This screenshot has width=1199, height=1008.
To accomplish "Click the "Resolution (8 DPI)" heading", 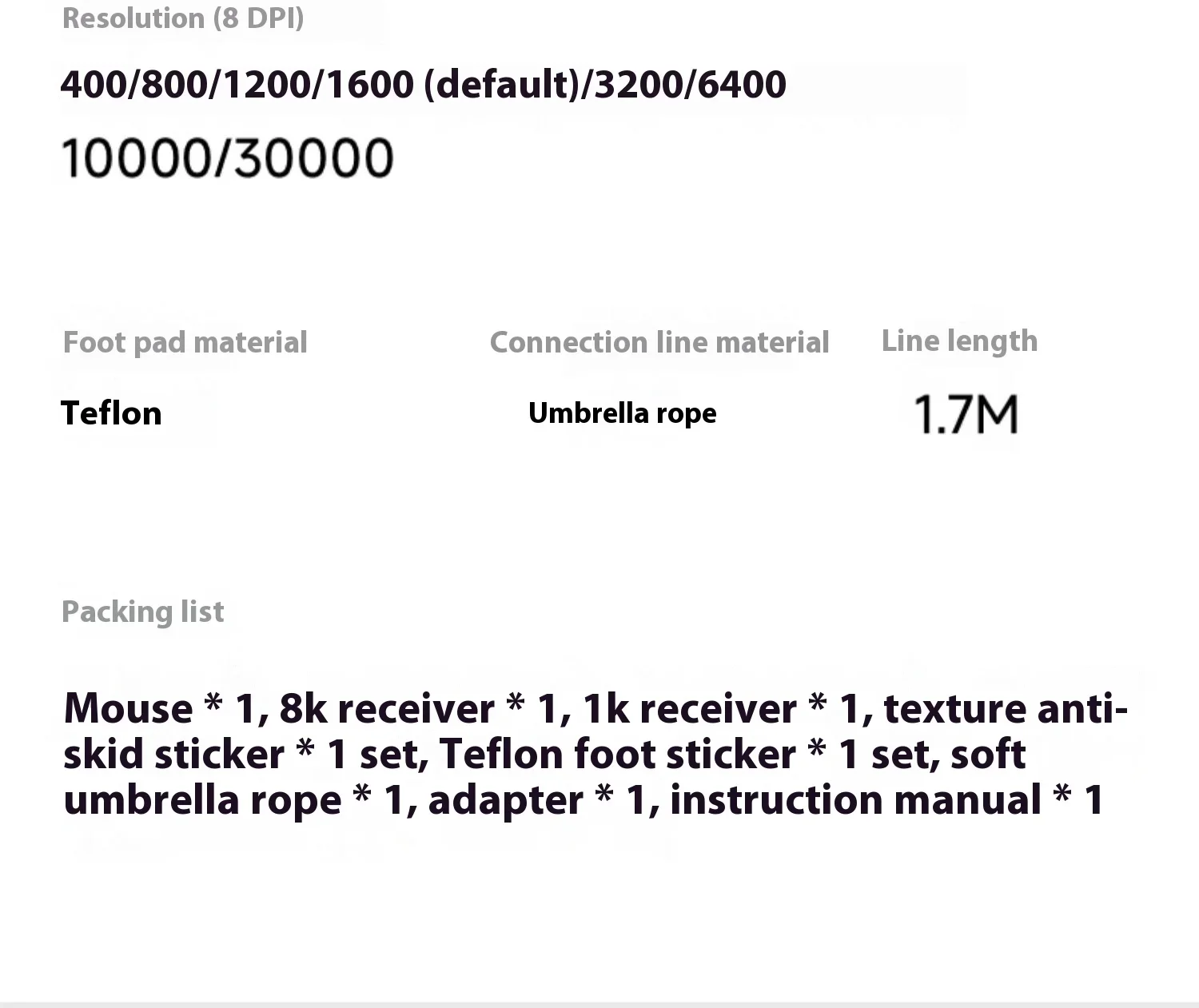I will (x=183, y=18).
